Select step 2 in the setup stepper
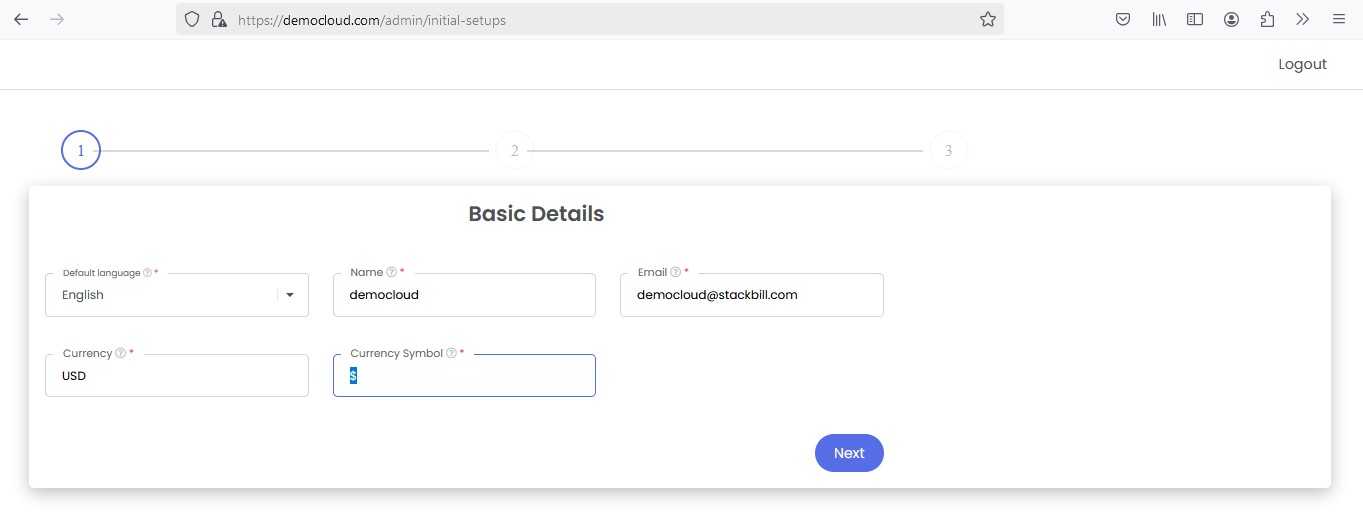 pos(515,151)
